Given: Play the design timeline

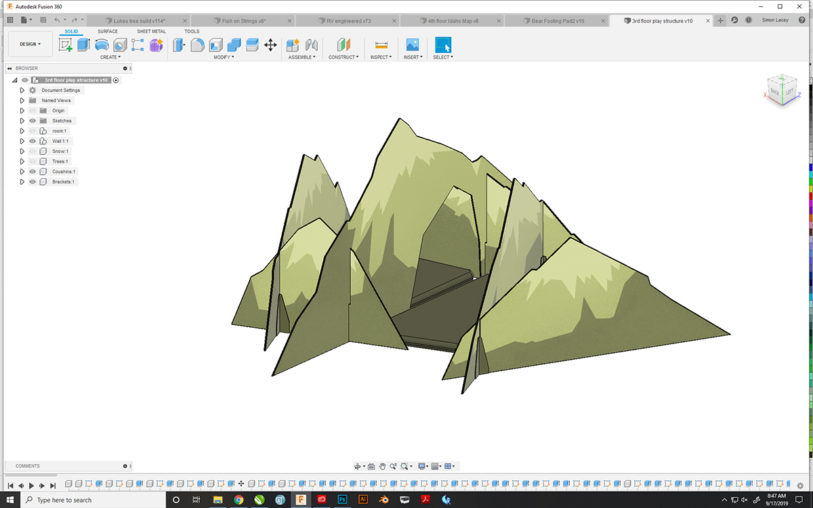Looking at the screenshot, I should click(x=32, y=486).
